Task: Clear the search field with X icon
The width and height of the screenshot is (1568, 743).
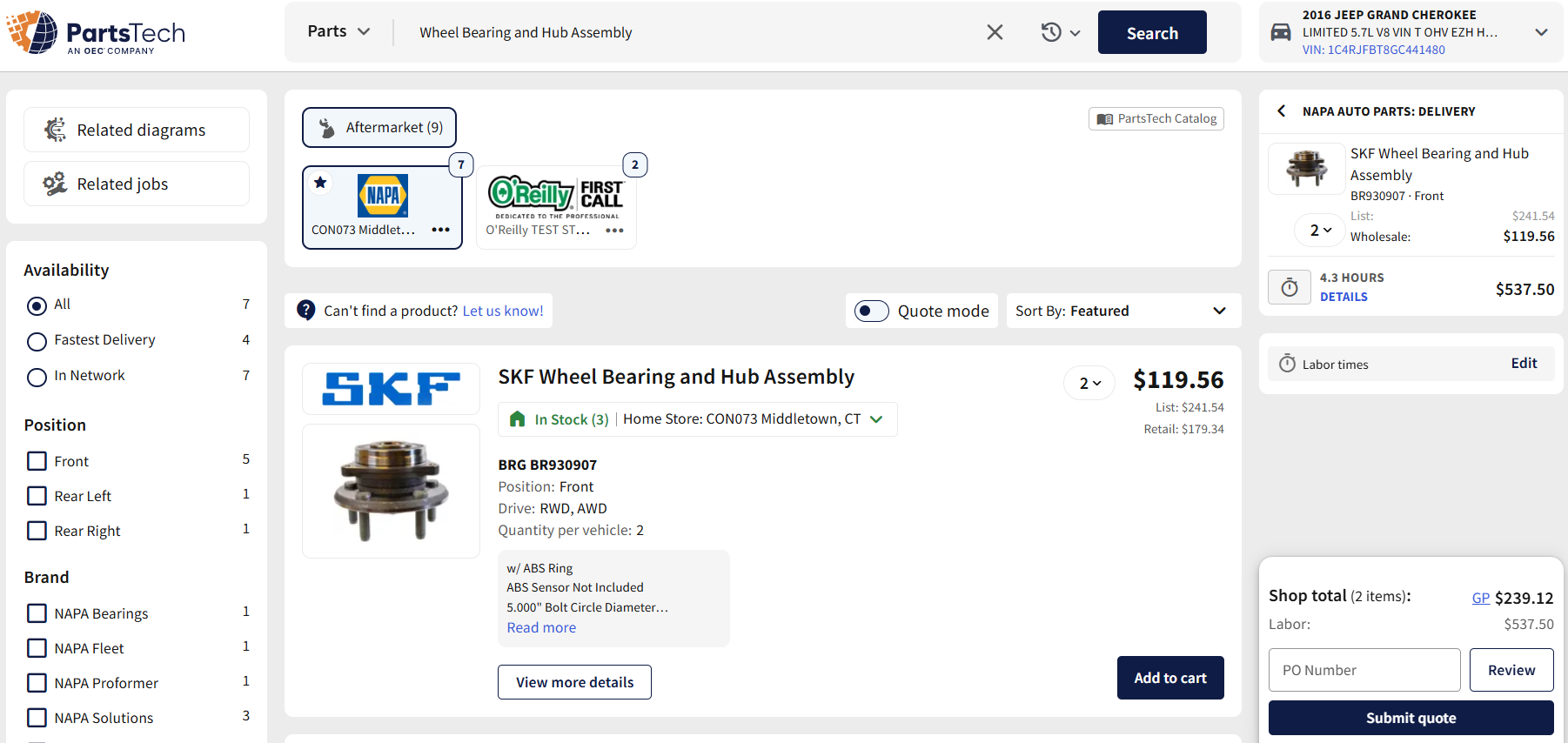Action: pyautogui.click(x=995, y=32)
